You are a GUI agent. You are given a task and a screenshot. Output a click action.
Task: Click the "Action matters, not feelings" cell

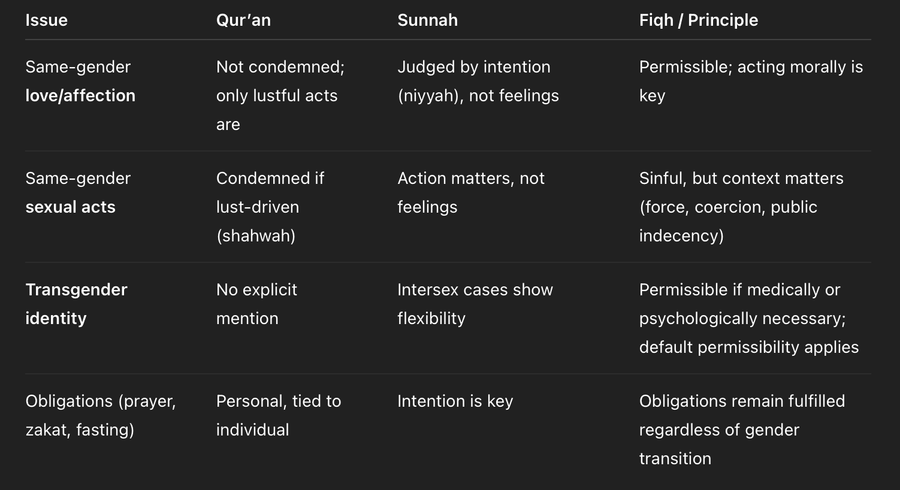[470, 192]
